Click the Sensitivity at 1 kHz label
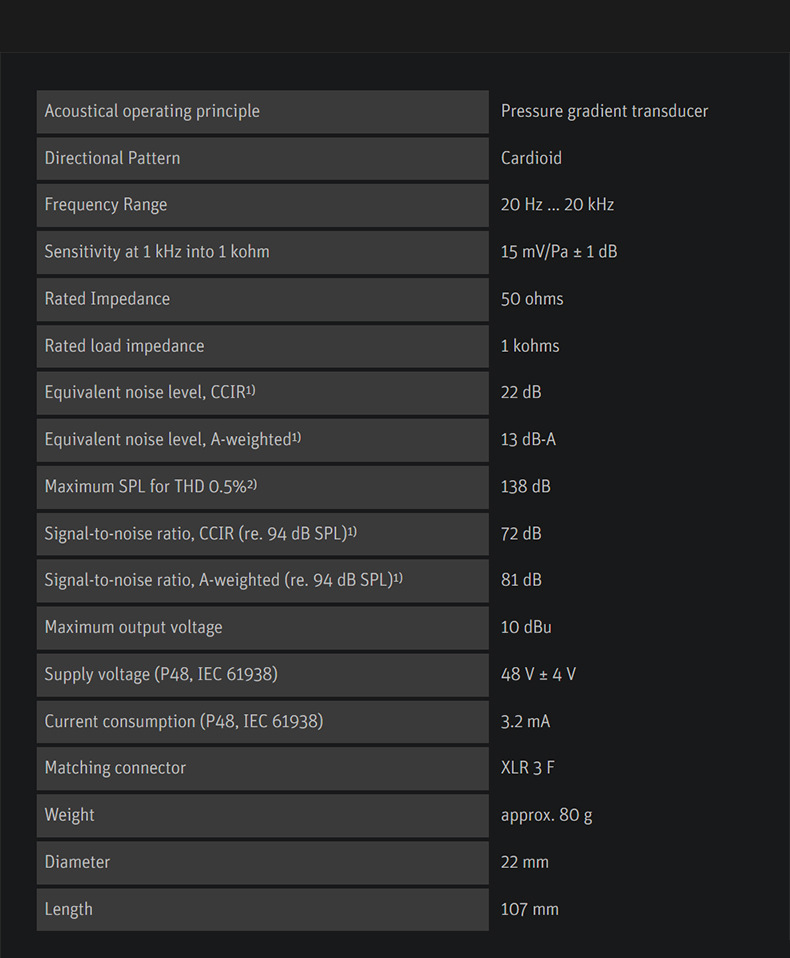The height and width of the screenshot is (958, 790). click(x=157, y=252)
